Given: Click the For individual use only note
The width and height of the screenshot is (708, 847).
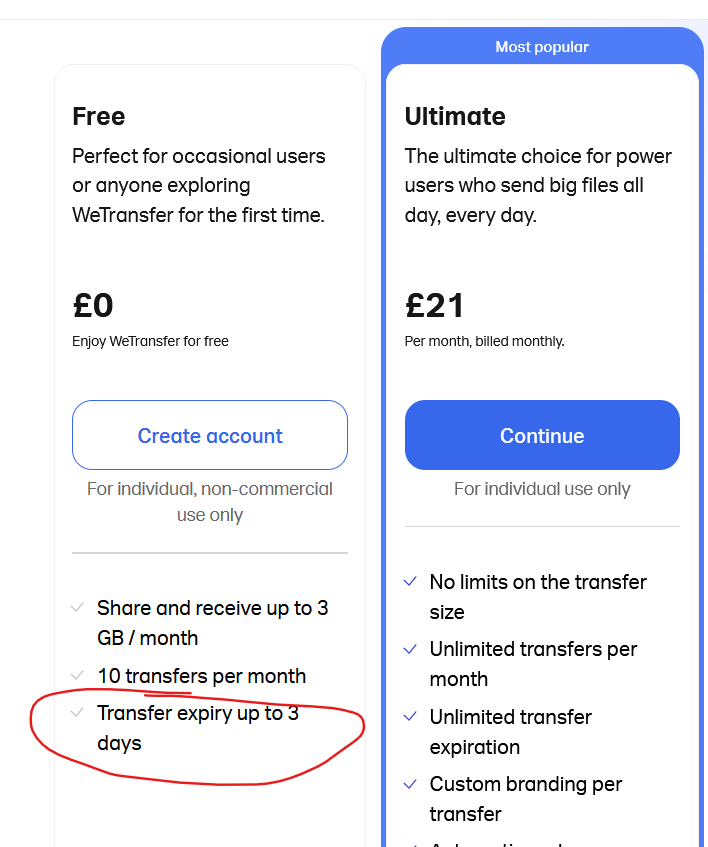Looking at the screenshot, I should (x=542, y=489).
